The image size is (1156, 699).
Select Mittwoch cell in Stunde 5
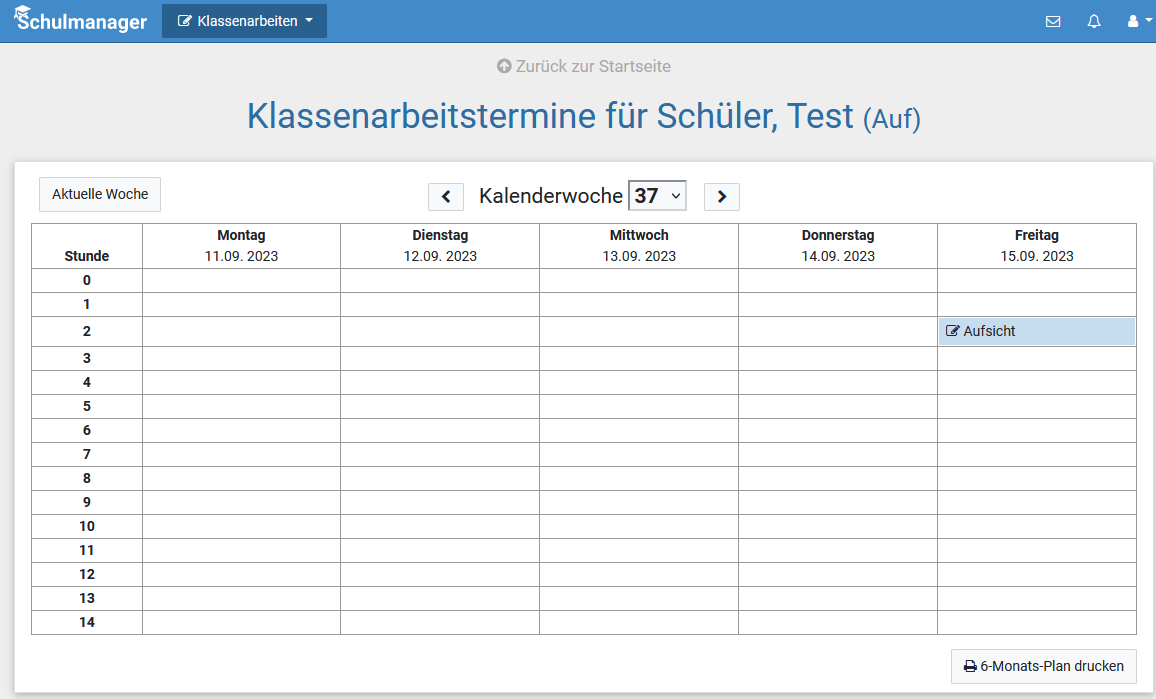click(639, 406)
